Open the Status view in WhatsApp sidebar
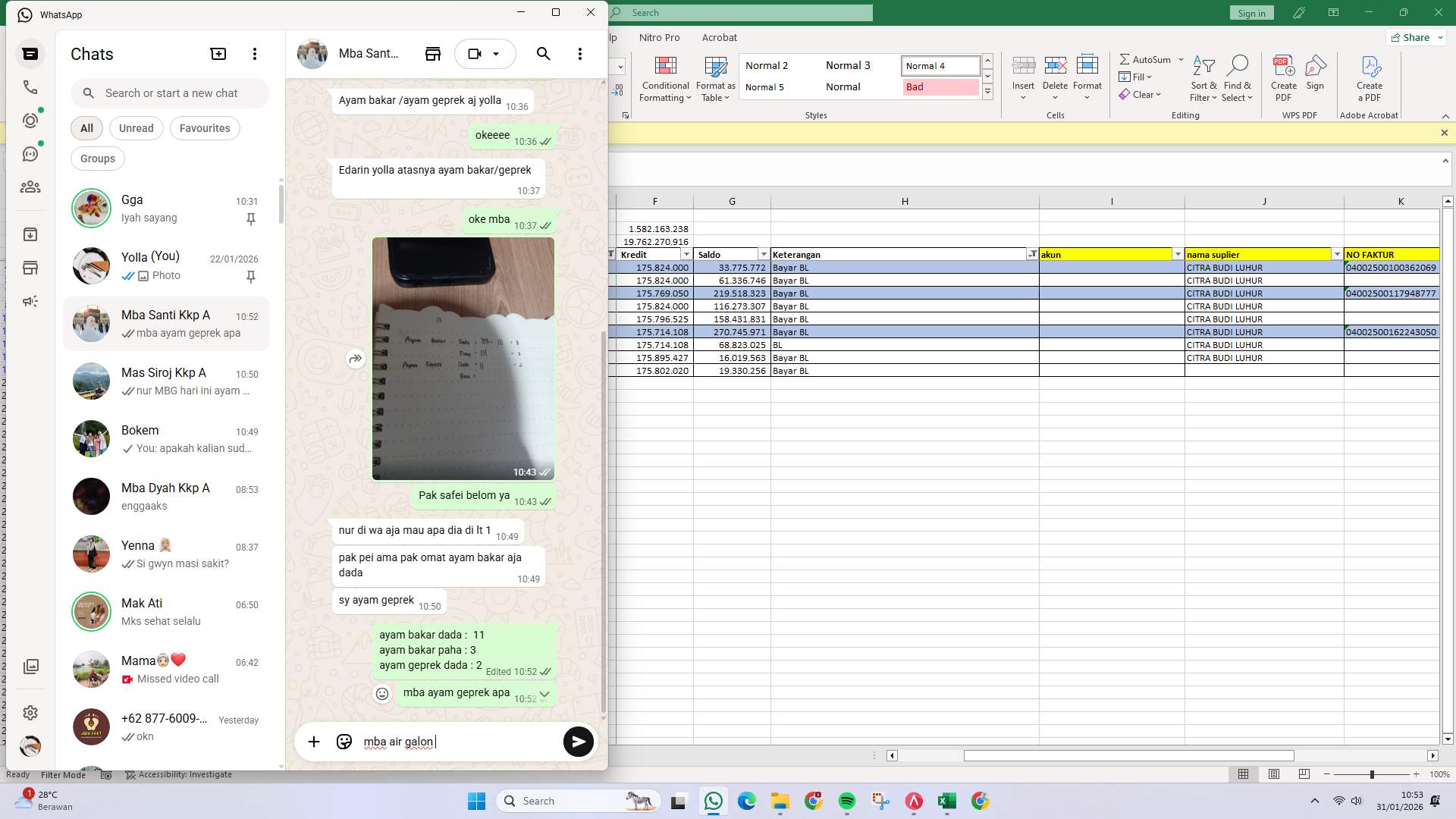The height and width of the screenshot is (819, 1456). 30,119
